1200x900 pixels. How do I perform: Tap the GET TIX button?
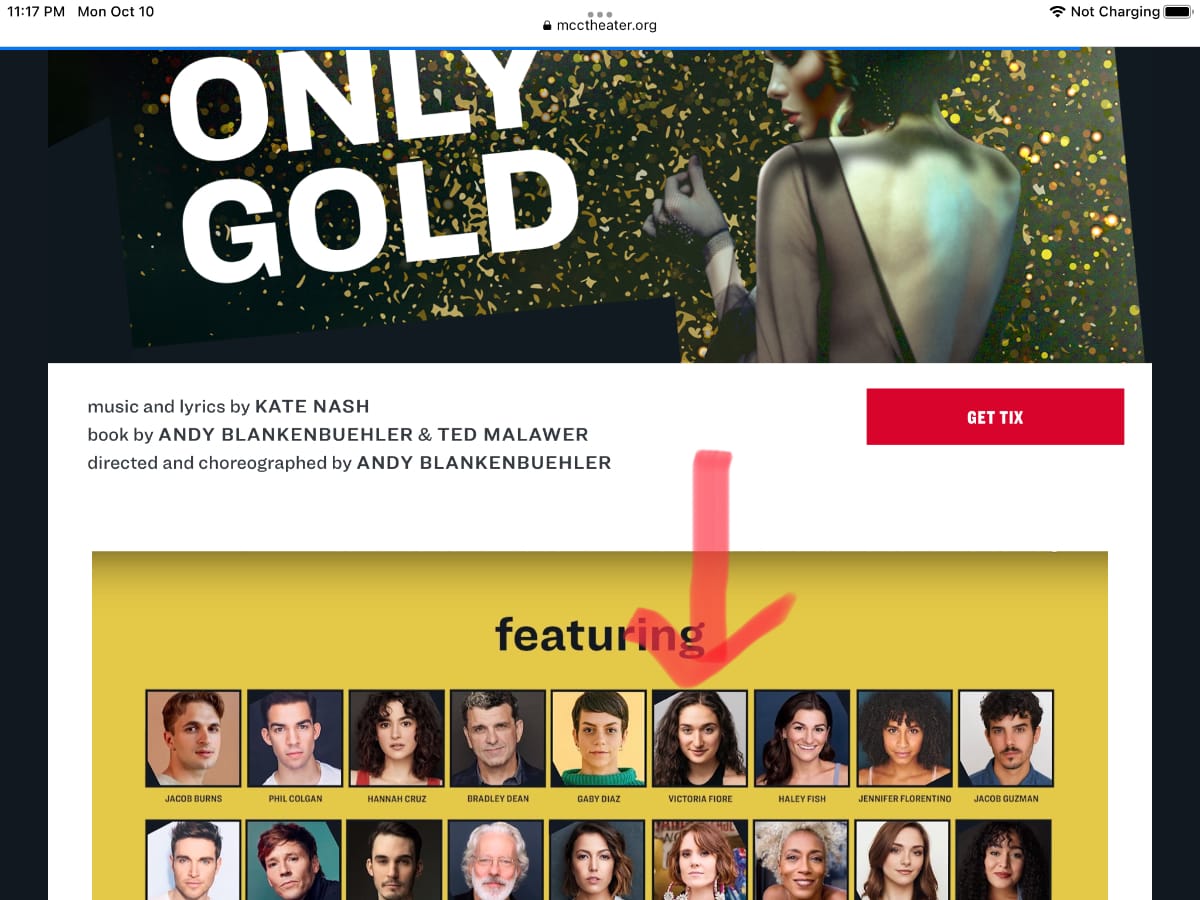click(x=995, y=417)
